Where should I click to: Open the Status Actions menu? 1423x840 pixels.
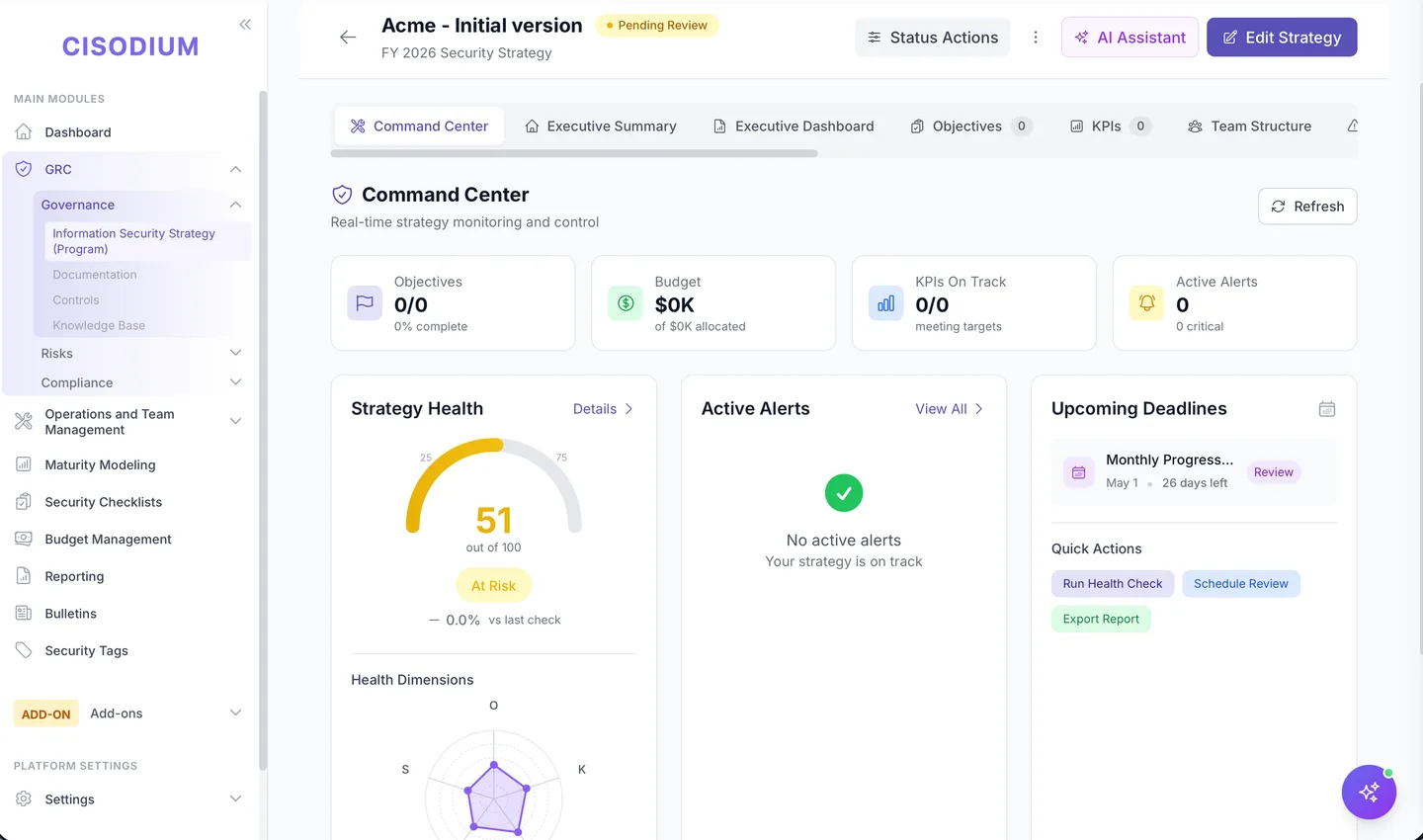(933, 38)
